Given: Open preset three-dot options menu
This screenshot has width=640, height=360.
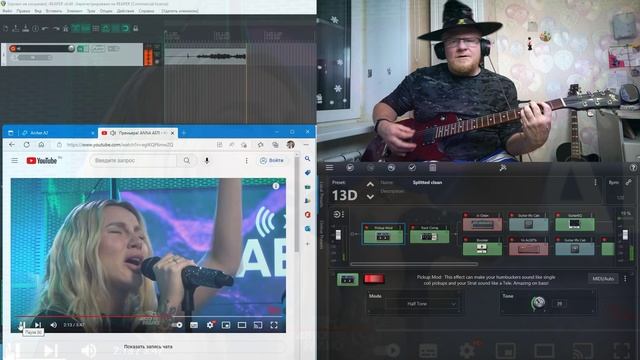Looking at the screenshot, I should tap(596, 182).
